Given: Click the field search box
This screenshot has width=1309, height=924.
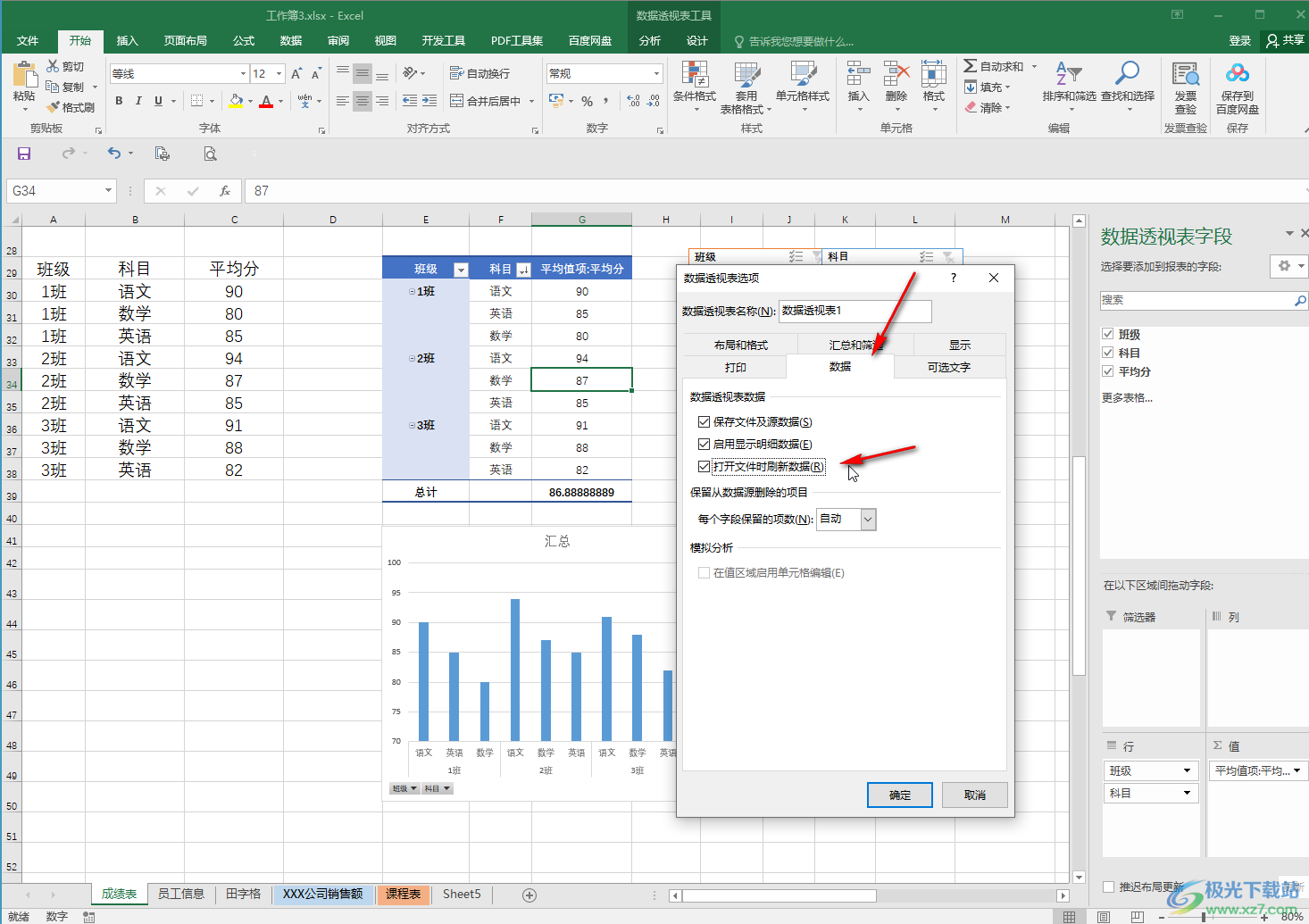Looking at the screenshot, I should 1204,301.
